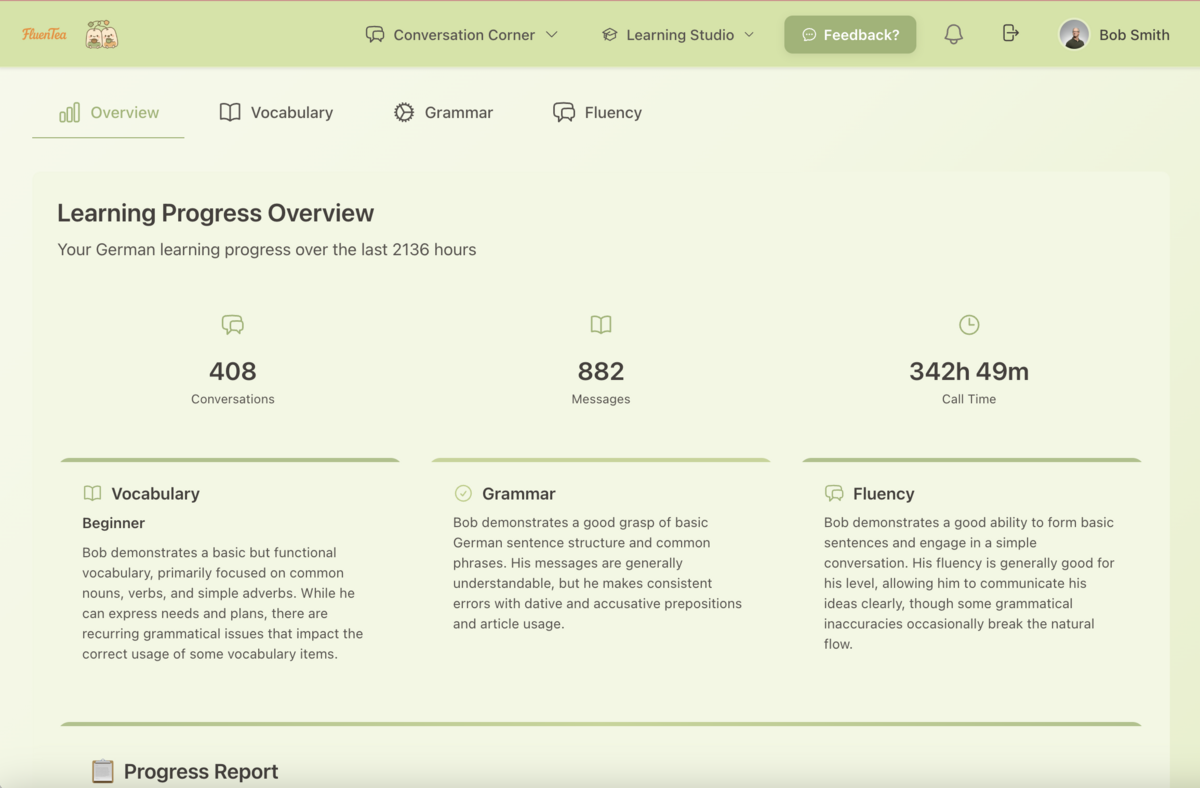The image size is (1200, 788).
Task: Open the Grammar tab
Action: (444, 112)
